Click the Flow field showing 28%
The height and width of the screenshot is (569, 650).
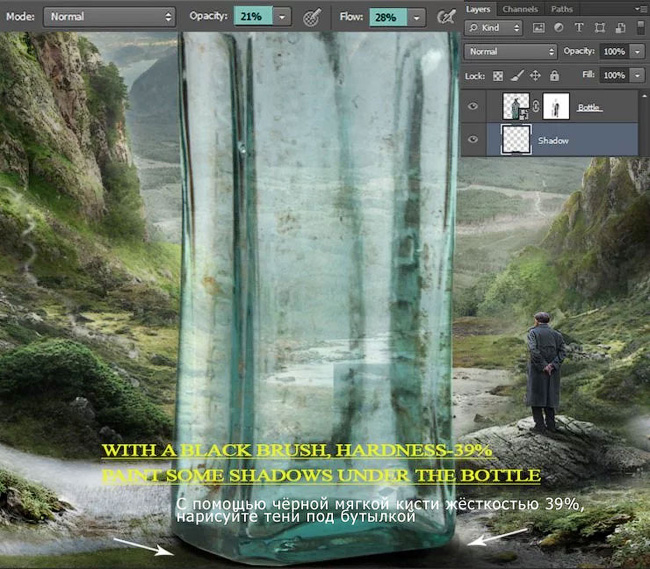(x=388, y=17)
